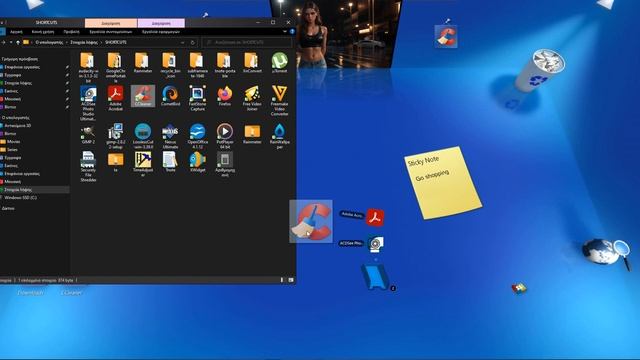Open Explorer help question mark
Viewport: 640px width, 360px height.
(292, 31)
